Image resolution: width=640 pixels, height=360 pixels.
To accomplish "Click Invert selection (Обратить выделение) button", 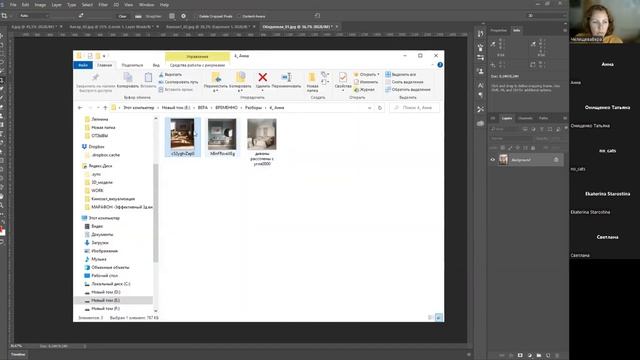I will (408, 89).
